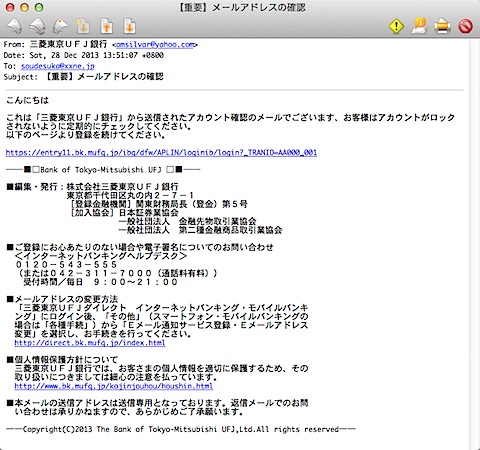
Task: Click the red prohibit delete icon
Action: click(465, 26)
